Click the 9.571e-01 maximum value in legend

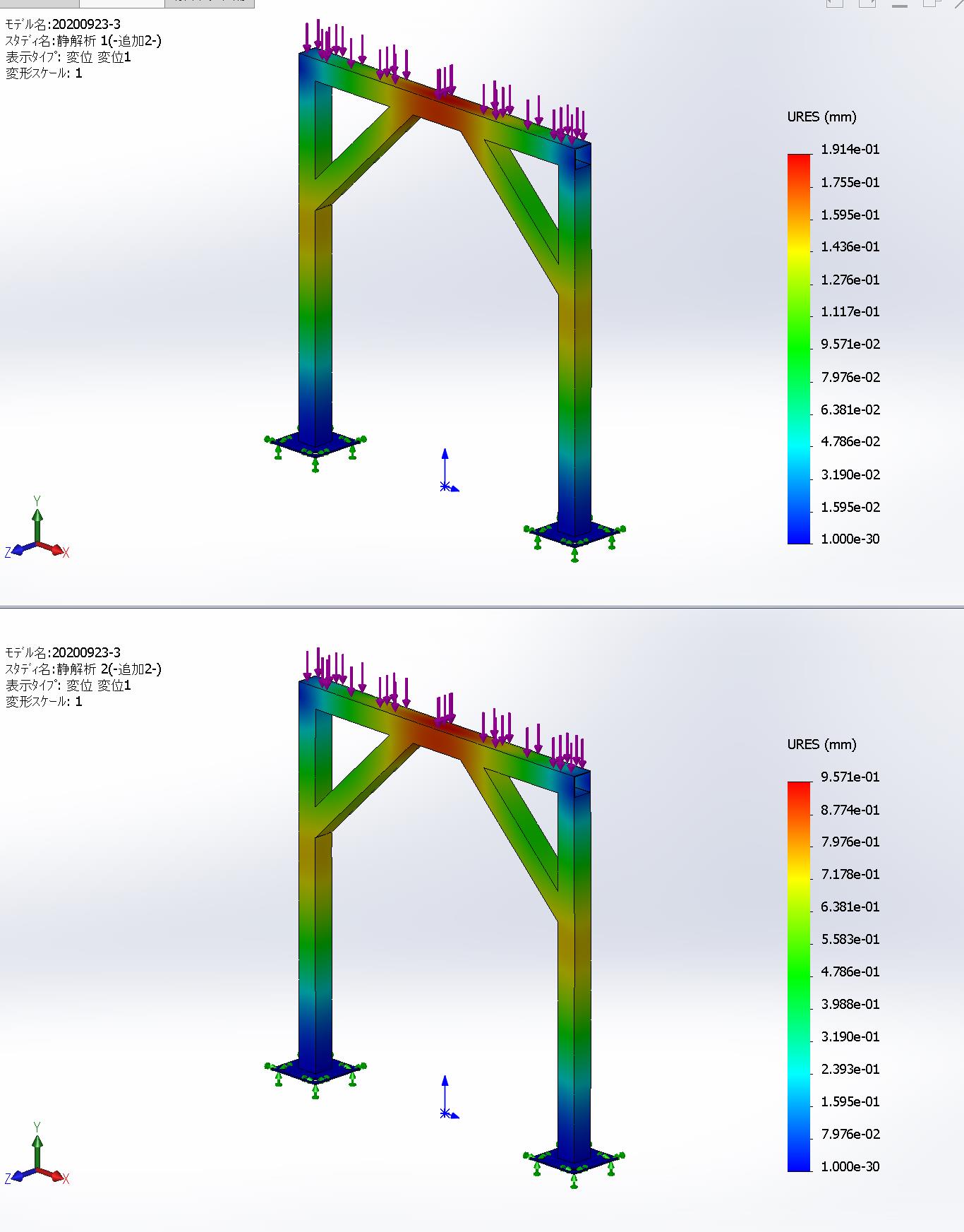tap(850, 777)
